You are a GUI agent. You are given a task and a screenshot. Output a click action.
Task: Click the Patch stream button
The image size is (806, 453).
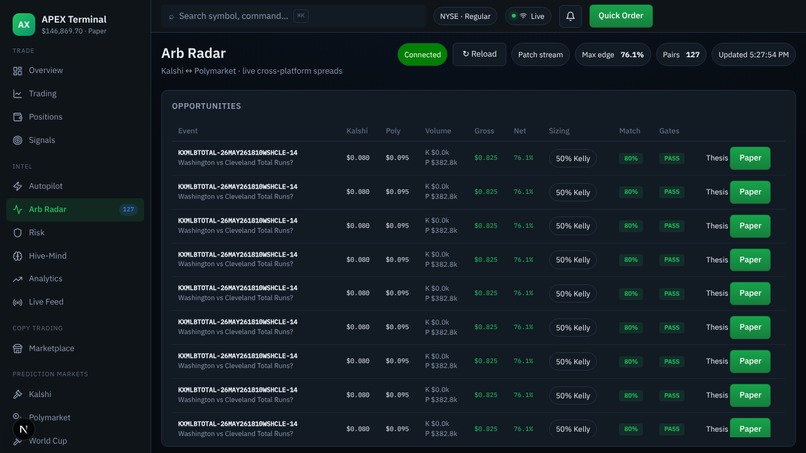[x=540, y=55]
